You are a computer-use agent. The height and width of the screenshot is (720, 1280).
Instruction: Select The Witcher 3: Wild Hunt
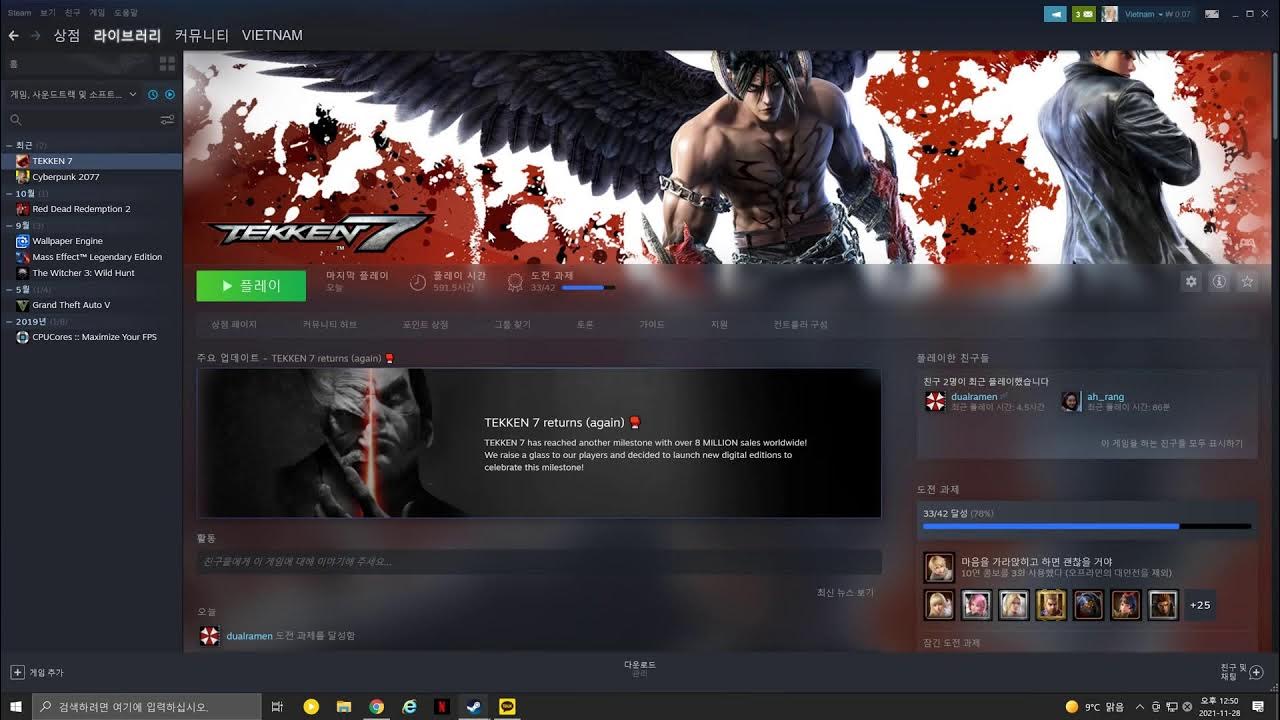pyautogui.click(x=83, y=273)
